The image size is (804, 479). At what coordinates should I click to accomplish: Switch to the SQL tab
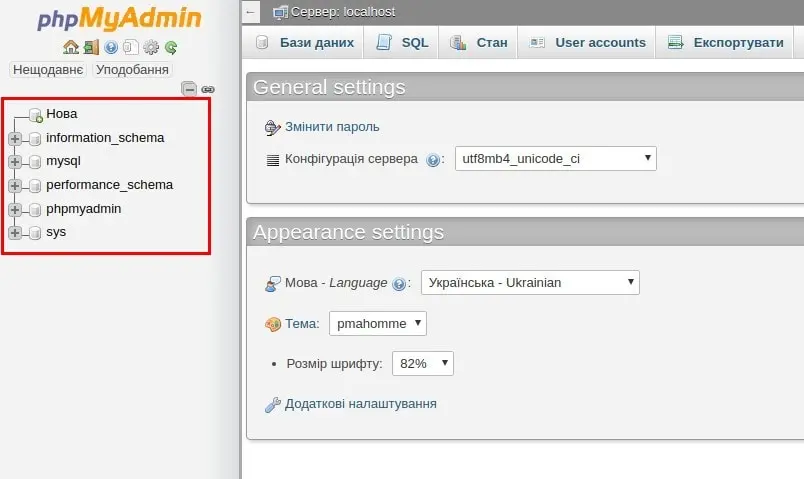[x=401, y=43]
